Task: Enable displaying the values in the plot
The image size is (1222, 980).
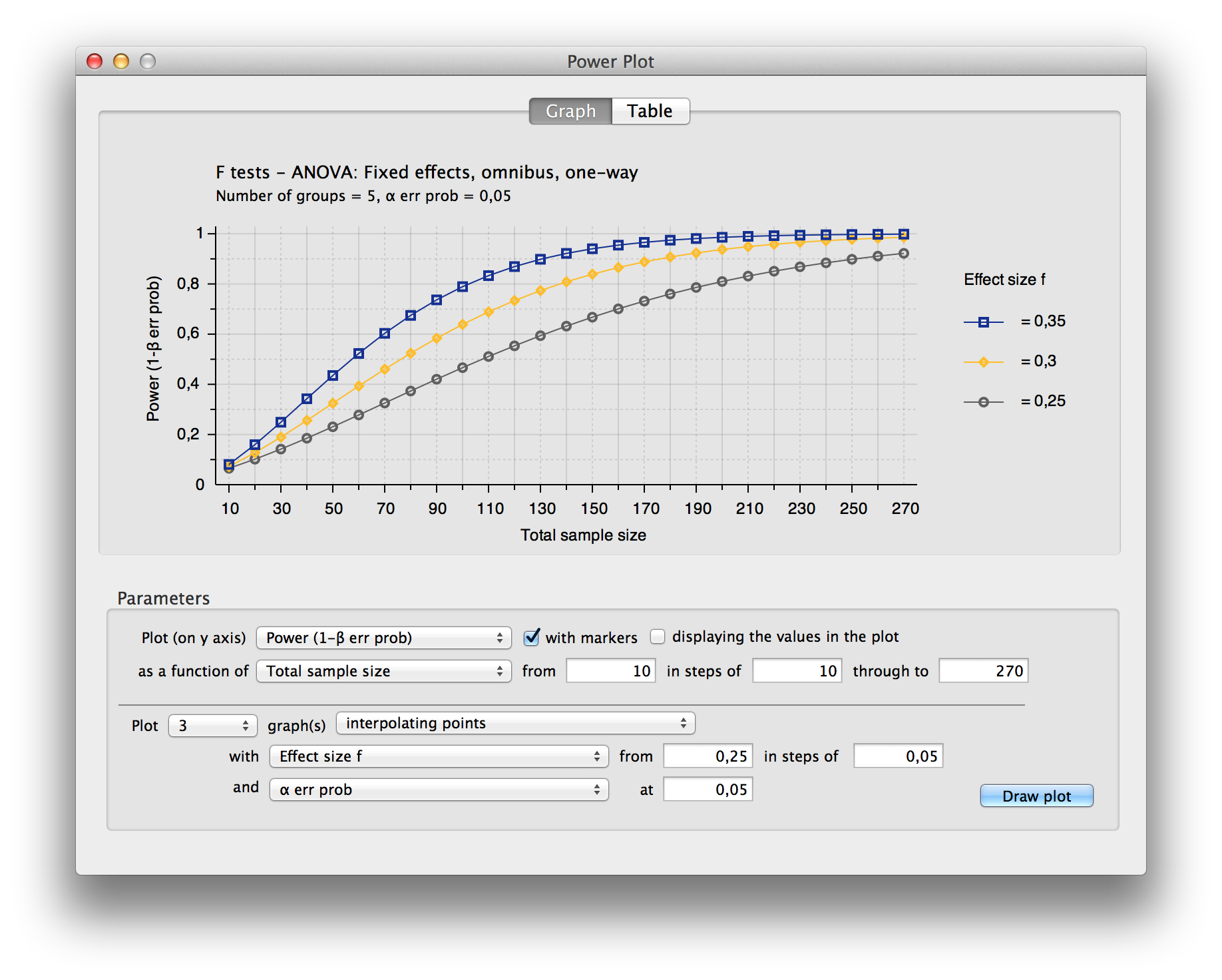Action: pyautogui.click(x=658, y=636)
